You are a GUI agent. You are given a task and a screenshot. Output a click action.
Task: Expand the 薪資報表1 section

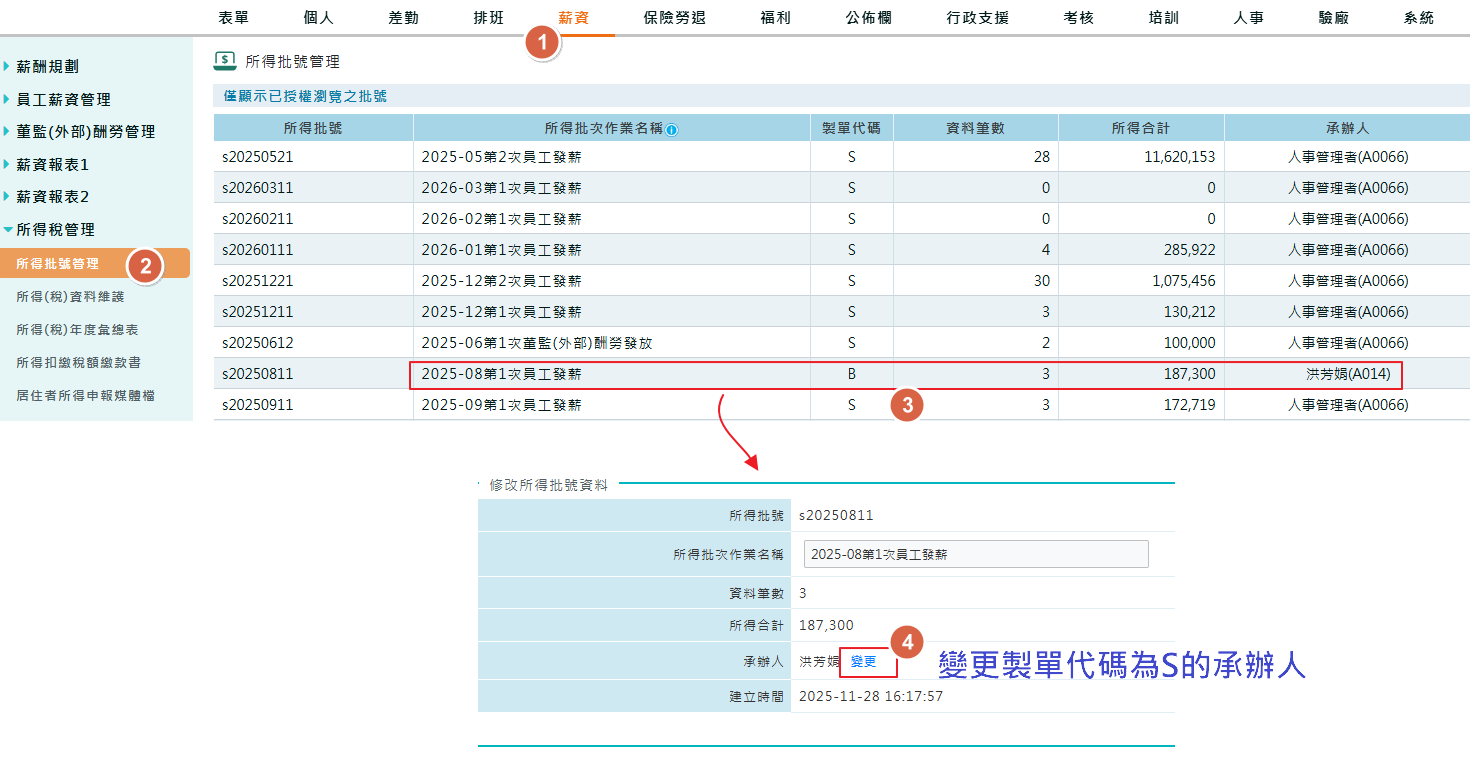54,163
